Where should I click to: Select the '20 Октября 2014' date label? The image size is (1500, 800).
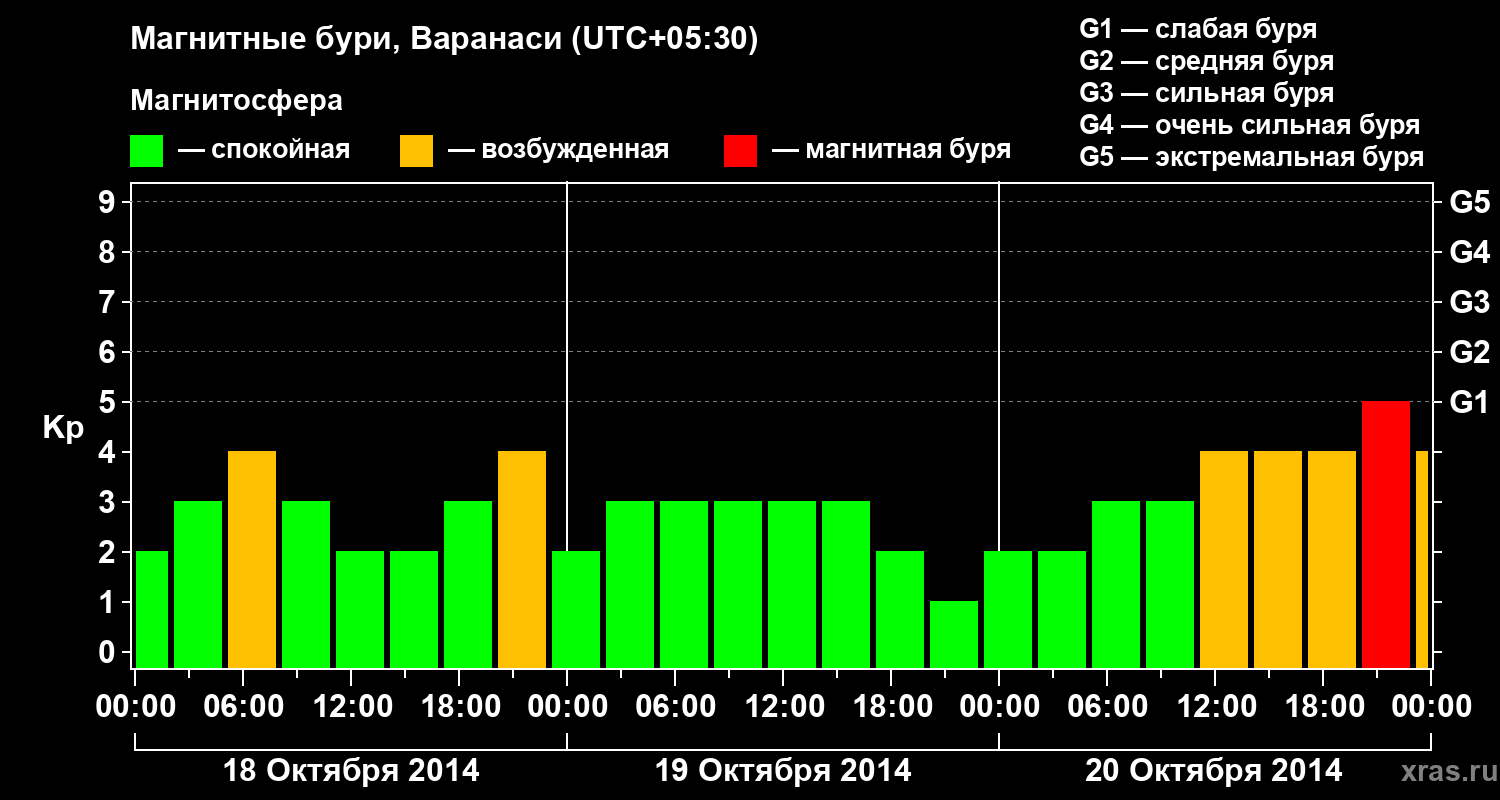click(x=1214, y=771)
